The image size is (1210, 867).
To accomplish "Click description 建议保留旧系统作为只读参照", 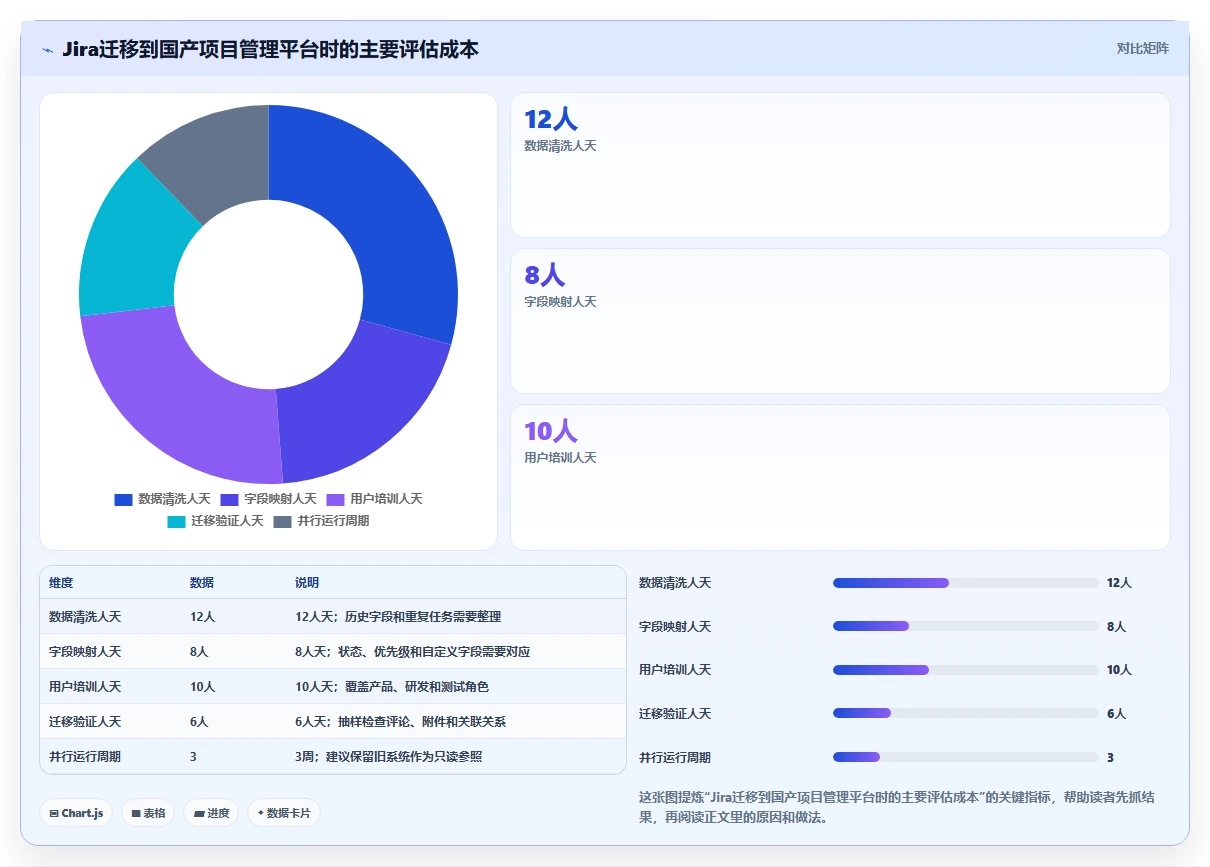I will pyautogui.click(x=404, y=757).
